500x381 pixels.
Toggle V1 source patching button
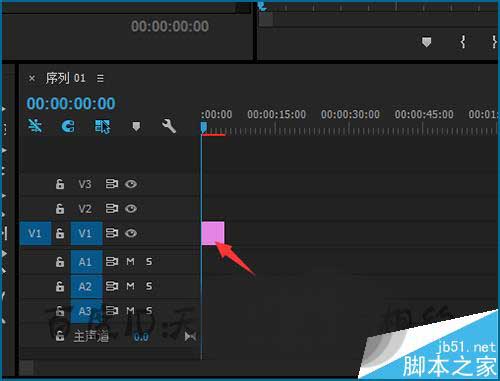click(35, 233)
